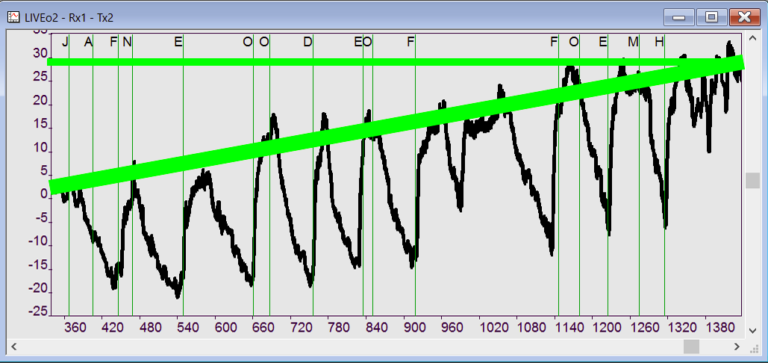Image resolution: width=768 pixels, height=363 pixels.
Task: Click the x-axis tick label 1380
Action: (x=720, y=327)
